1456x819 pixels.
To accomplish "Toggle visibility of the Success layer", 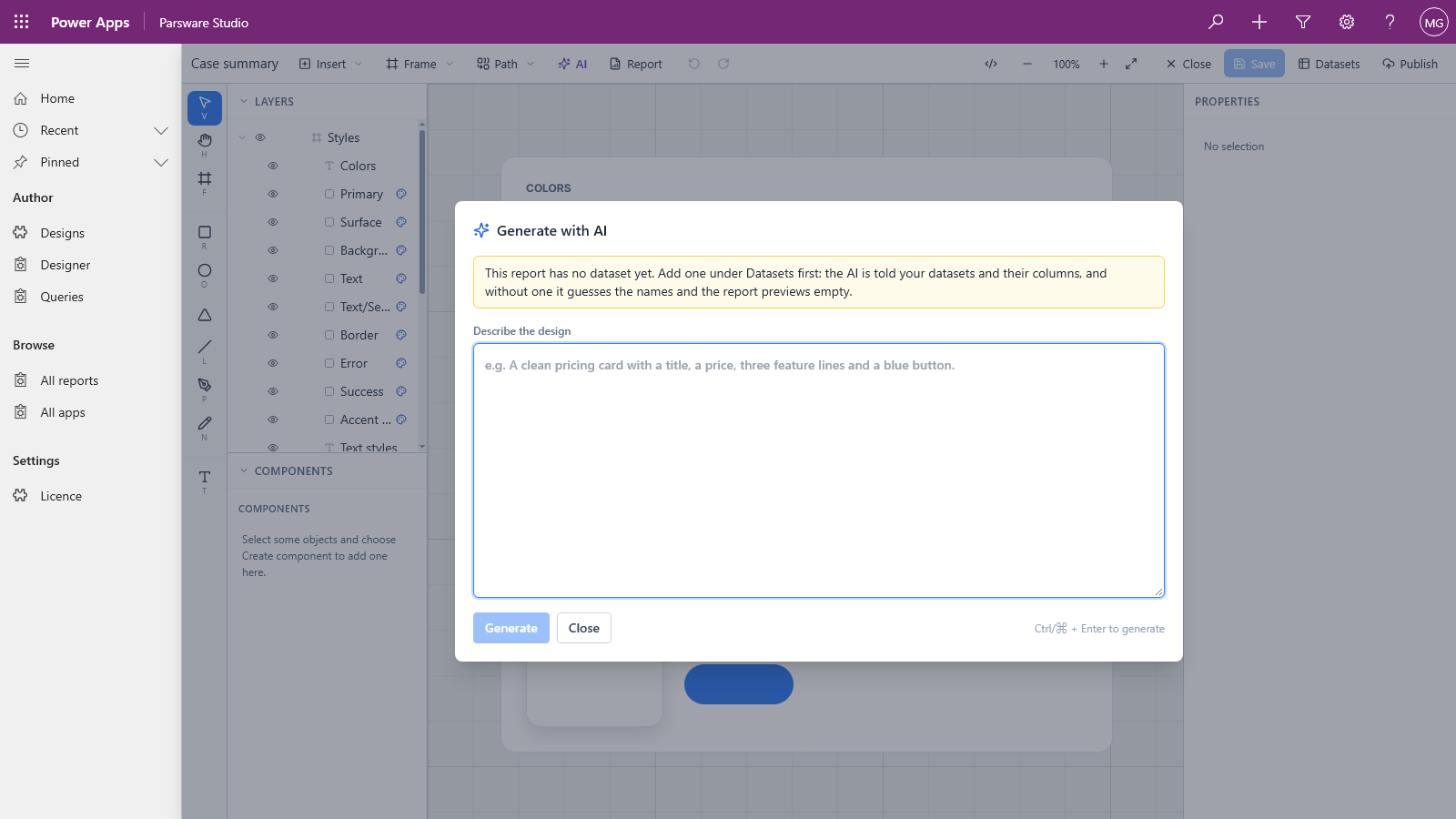I will (x=273, y=391).
